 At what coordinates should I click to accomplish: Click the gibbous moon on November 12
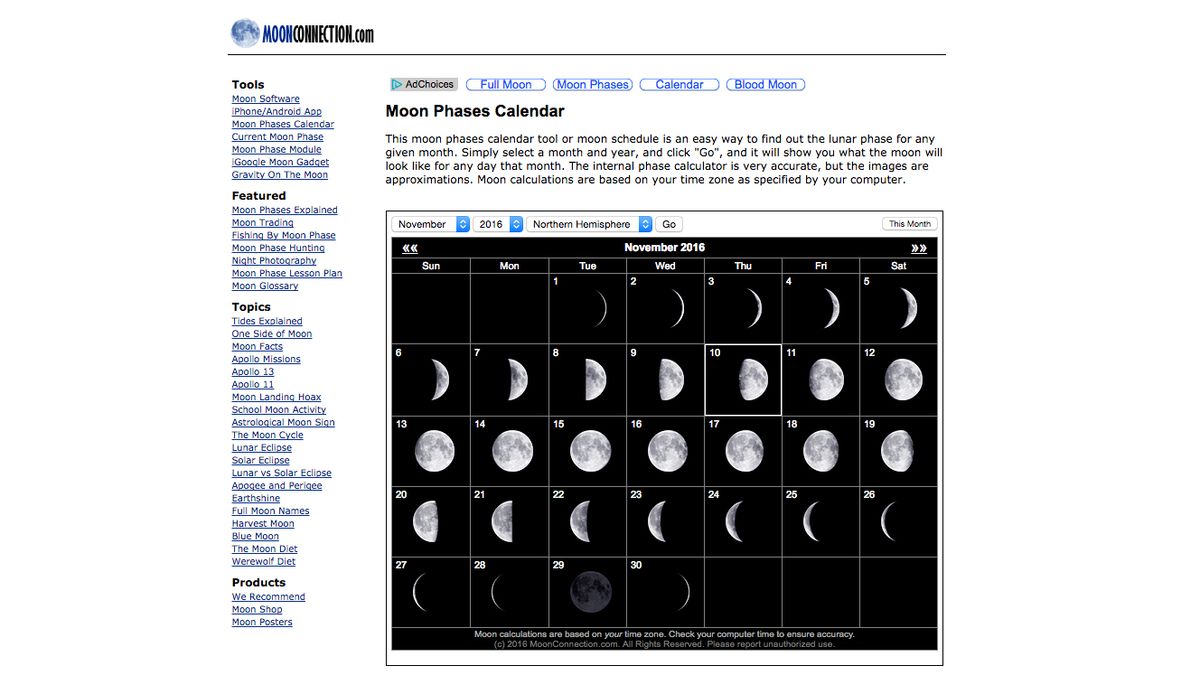click(x=904, y=380)
